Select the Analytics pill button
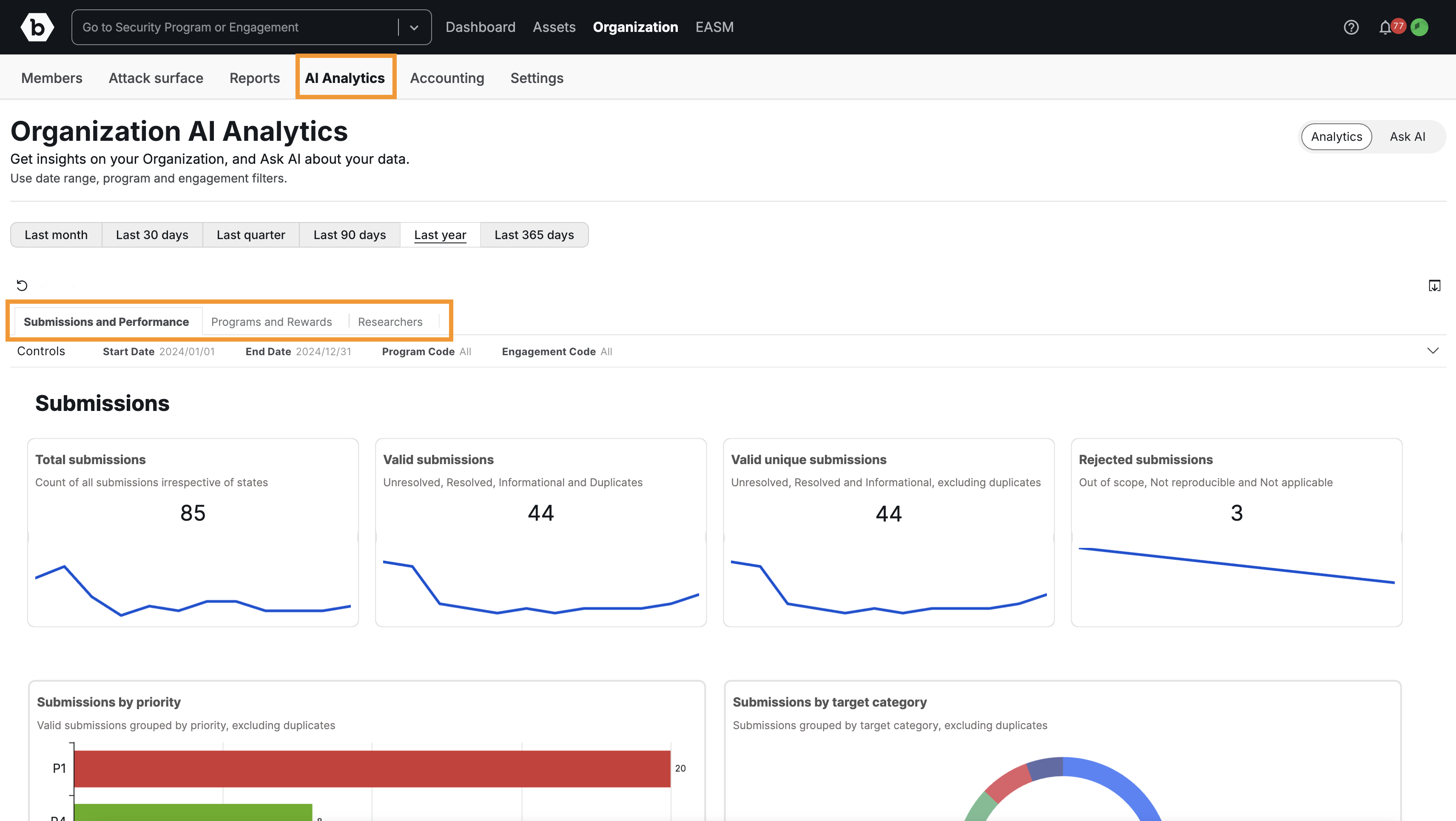This screenshot has height=821, width=1456. coord(1336,136)
